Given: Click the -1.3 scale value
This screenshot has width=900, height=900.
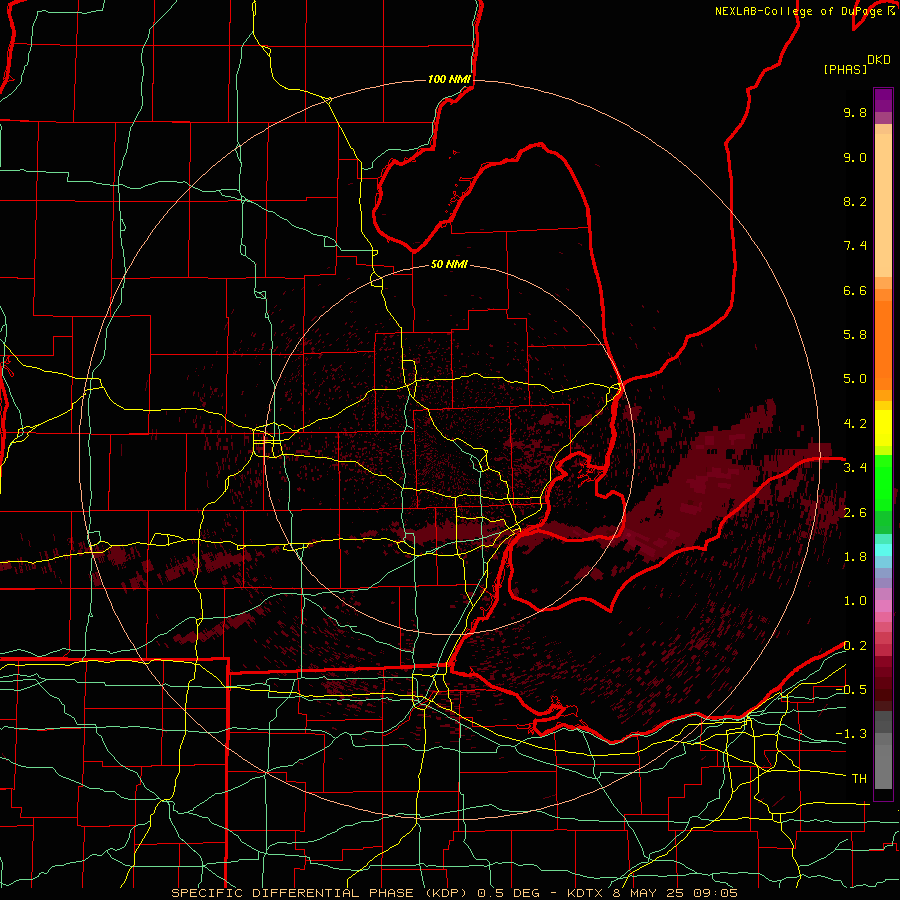Looking at the screenshot, I should 851,734.
